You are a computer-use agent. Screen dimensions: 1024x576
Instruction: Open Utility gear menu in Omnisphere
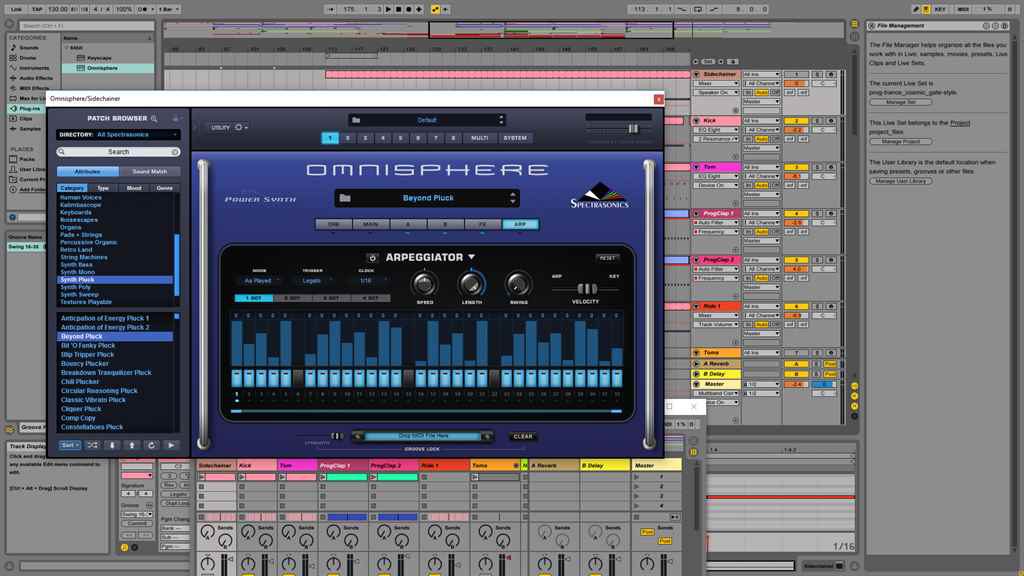(x=239, y=127)
